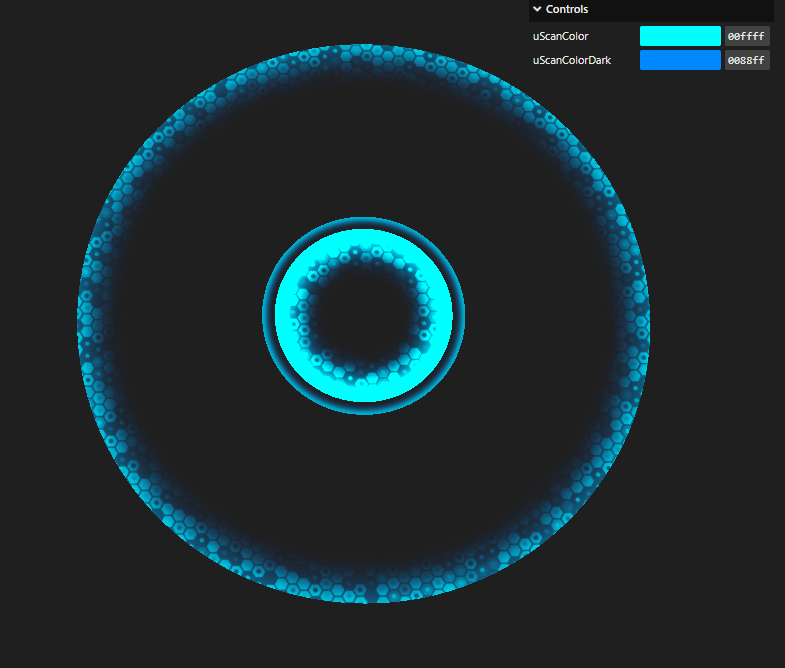Click the bright cyan ring's right side
The width and height of the screenshot is (785, 668).
444,316
